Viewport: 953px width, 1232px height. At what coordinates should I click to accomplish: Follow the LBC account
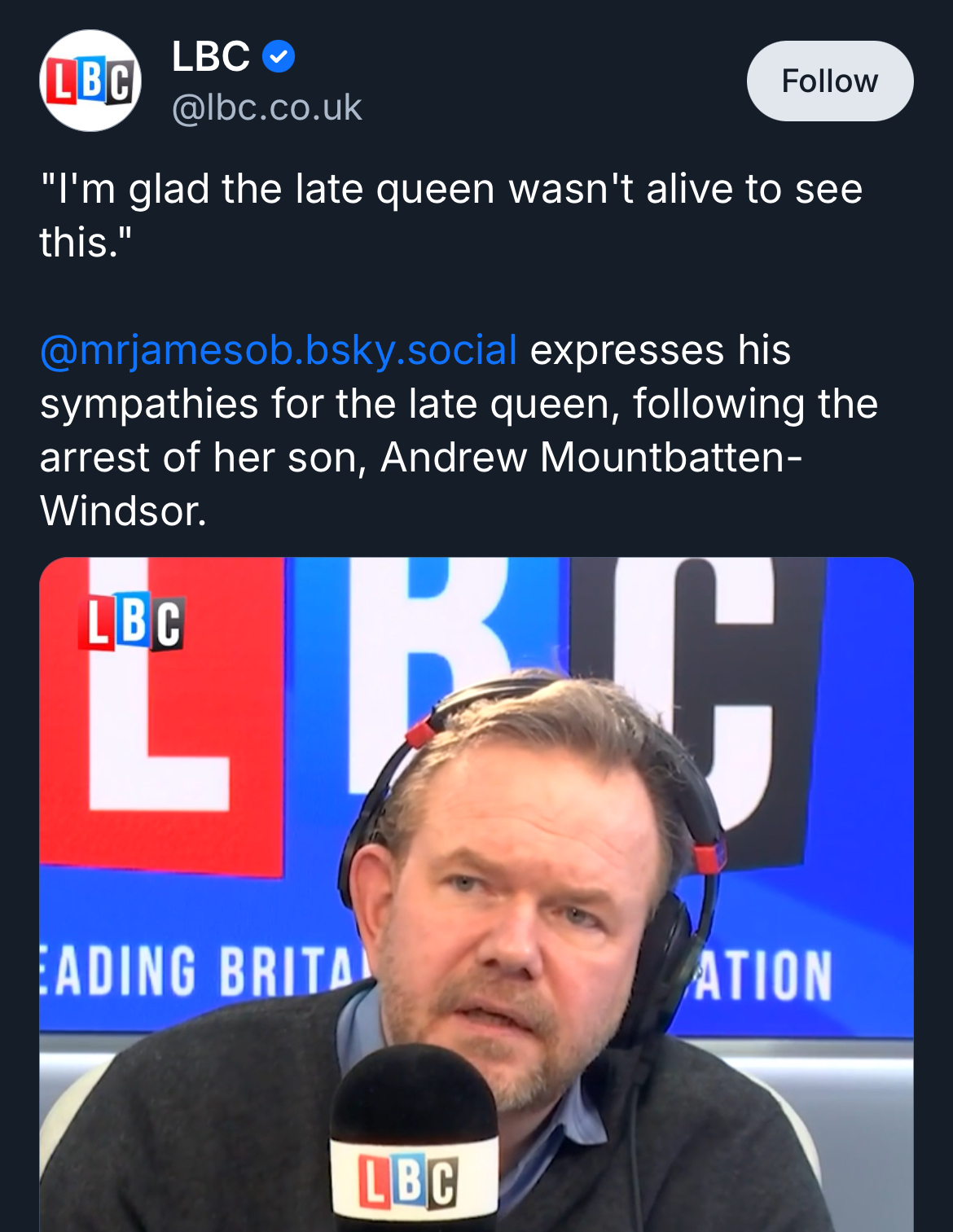point(829,81)
